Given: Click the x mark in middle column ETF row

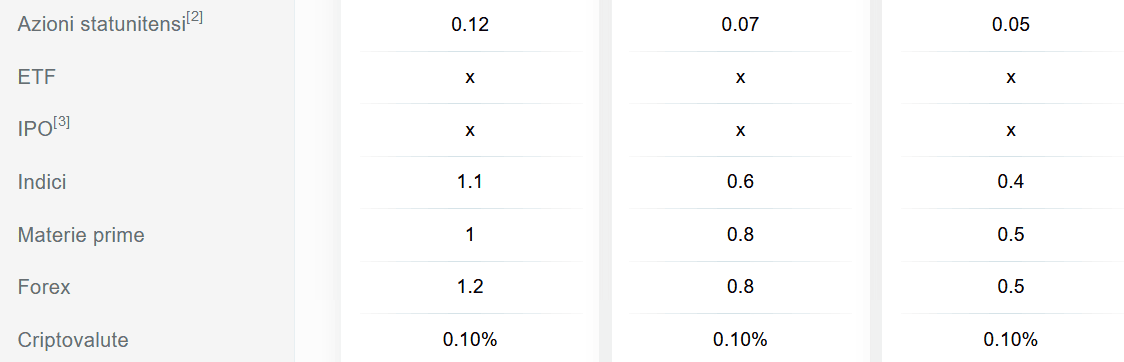Looking at the screenshot, I should pyautogui.click(x=740, y=78).
